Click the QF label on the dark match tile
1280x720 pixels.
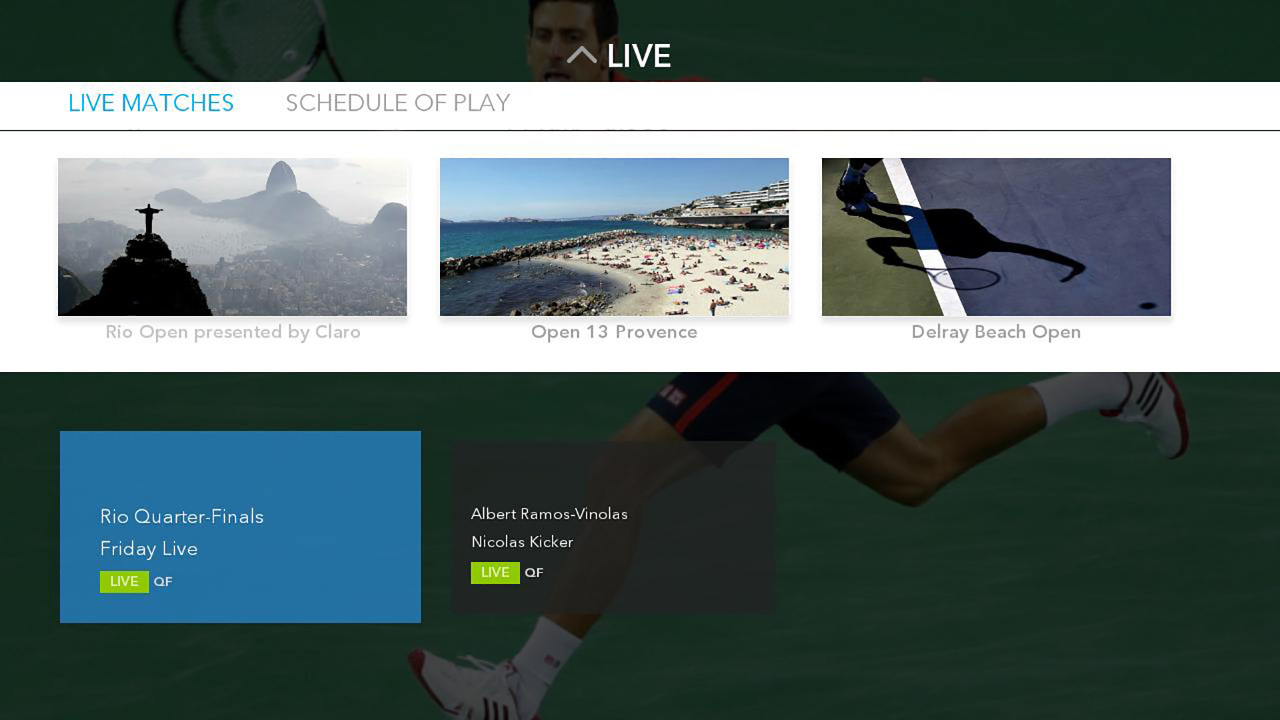(534, 573)
